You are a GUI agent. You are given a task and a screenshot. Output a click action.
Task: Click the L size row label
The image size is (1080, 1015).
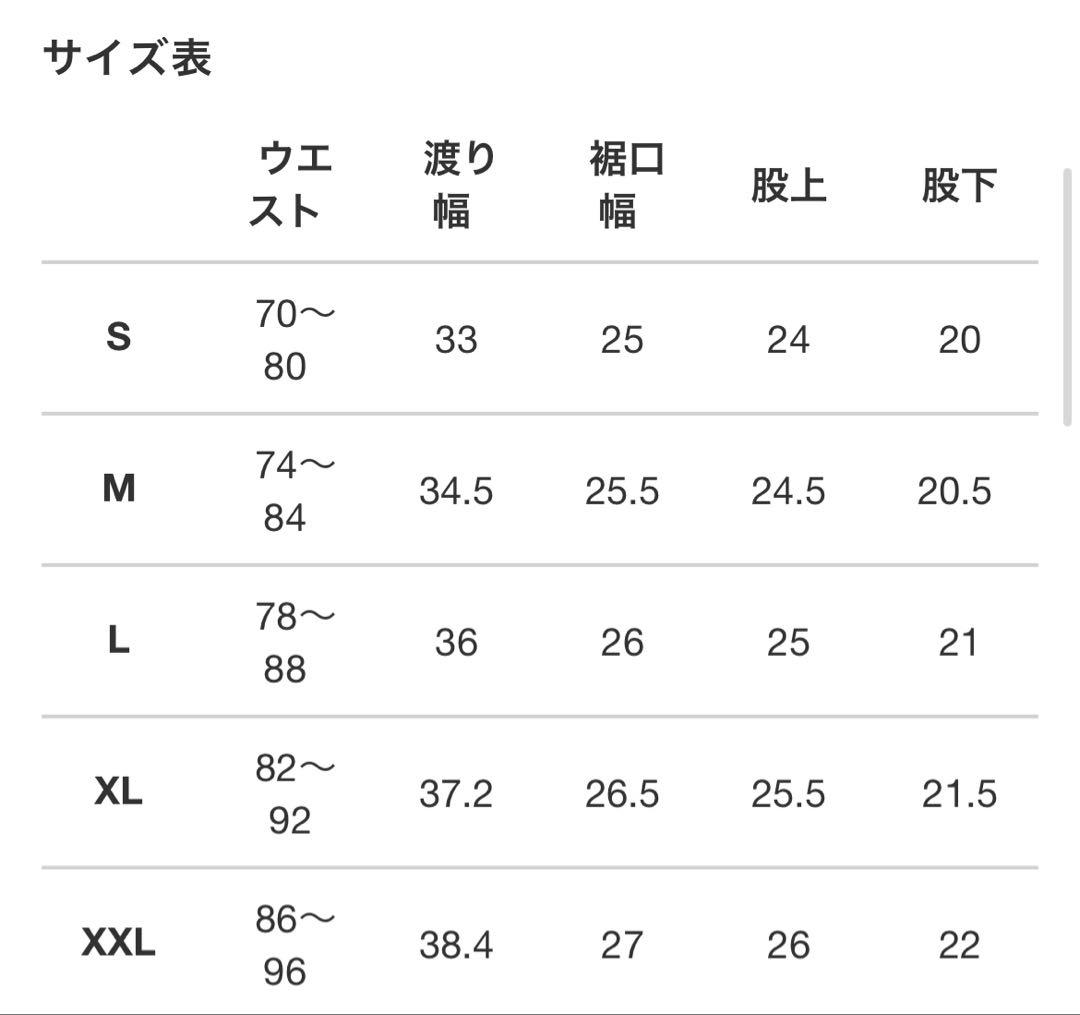coord(118,641)
